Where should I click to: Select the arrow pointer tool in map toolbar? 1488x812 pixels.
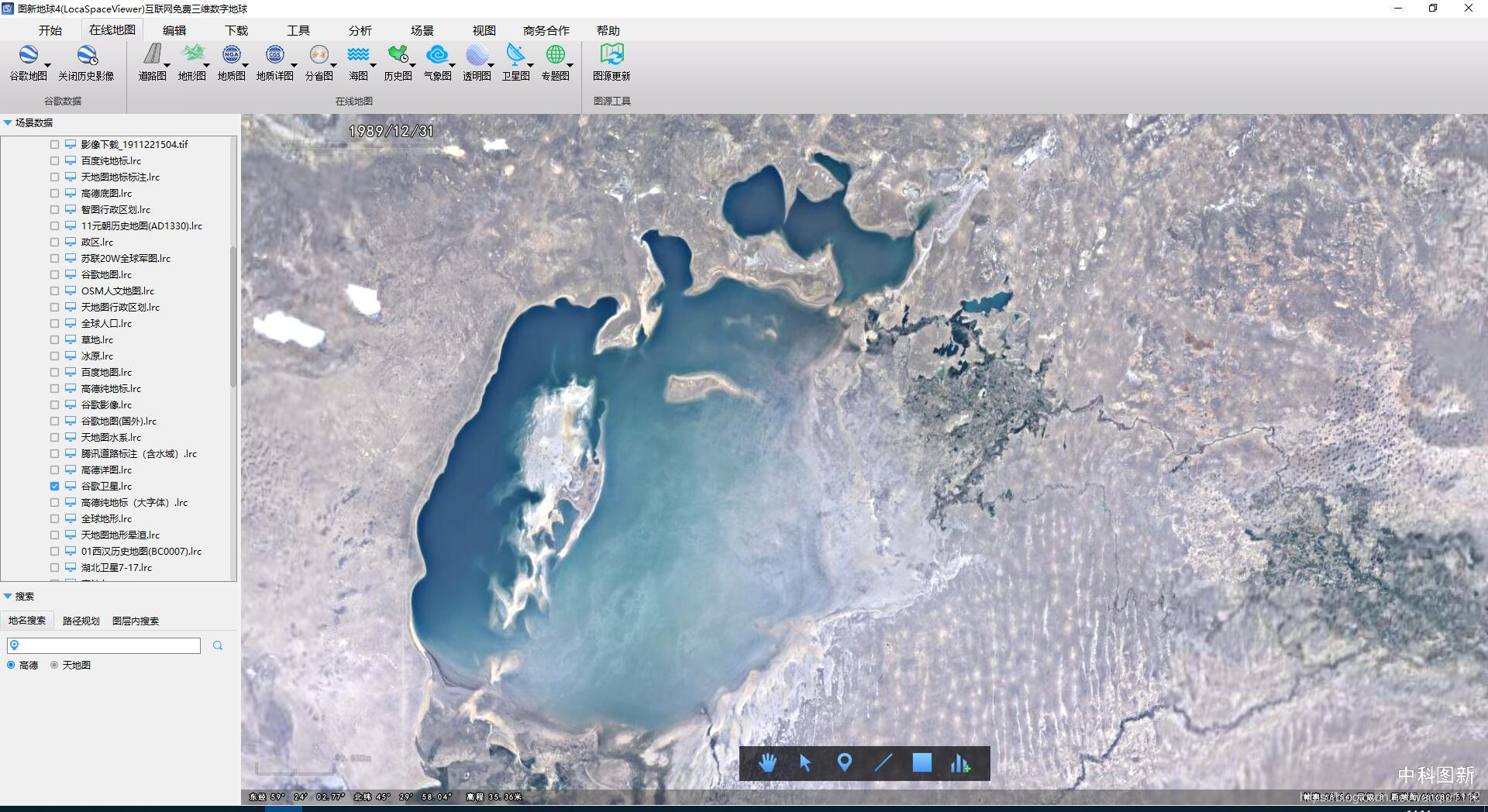tap(805, 763)
